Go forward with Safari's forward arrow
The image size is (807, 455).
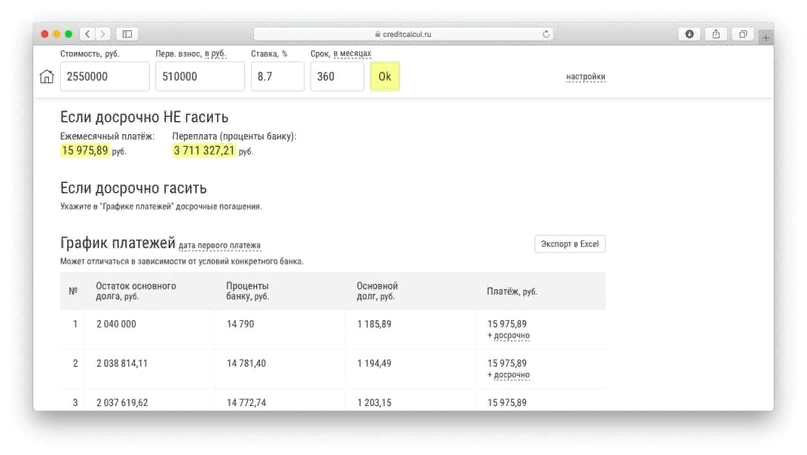tap(102, 34)
